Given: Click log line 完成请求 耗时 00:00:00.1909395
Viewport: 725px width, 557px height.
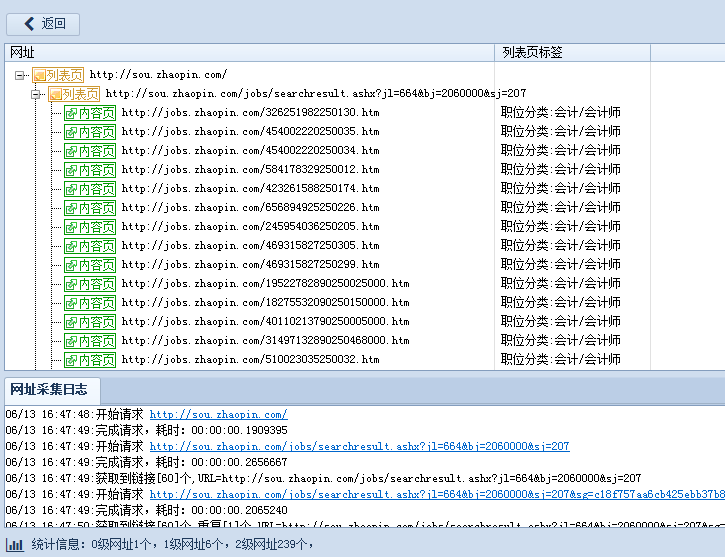Looking at the screenshot, I should tap(147, 430).
